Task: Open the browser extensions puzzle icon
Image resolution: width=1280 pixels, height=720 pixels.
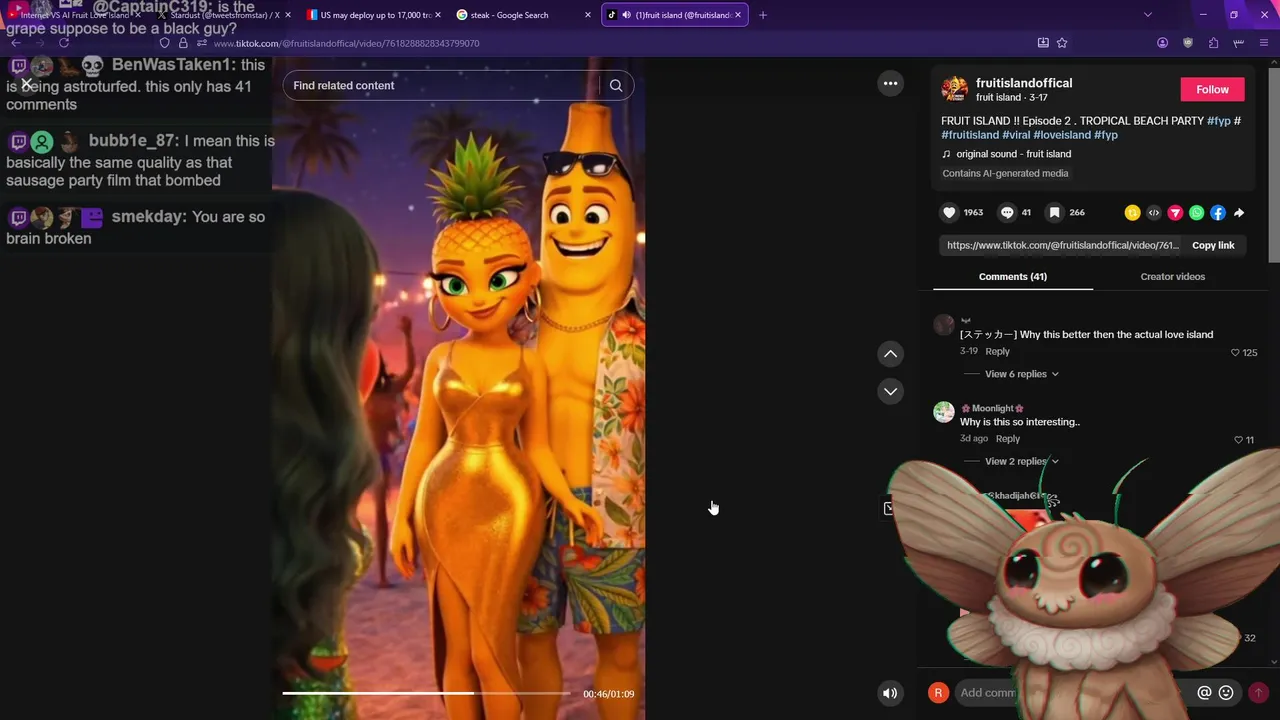Action: [x=1213, y=43]
